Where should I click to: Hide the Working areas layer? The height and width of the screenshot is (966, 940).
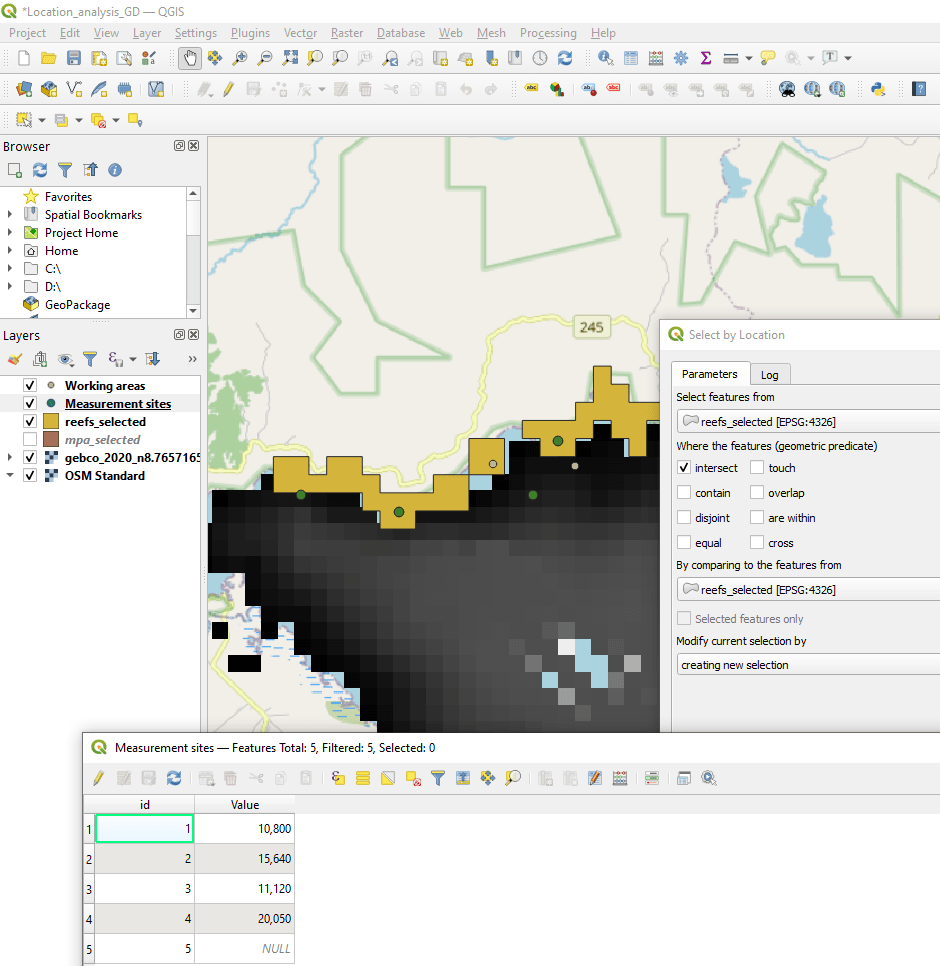[30, 386]
